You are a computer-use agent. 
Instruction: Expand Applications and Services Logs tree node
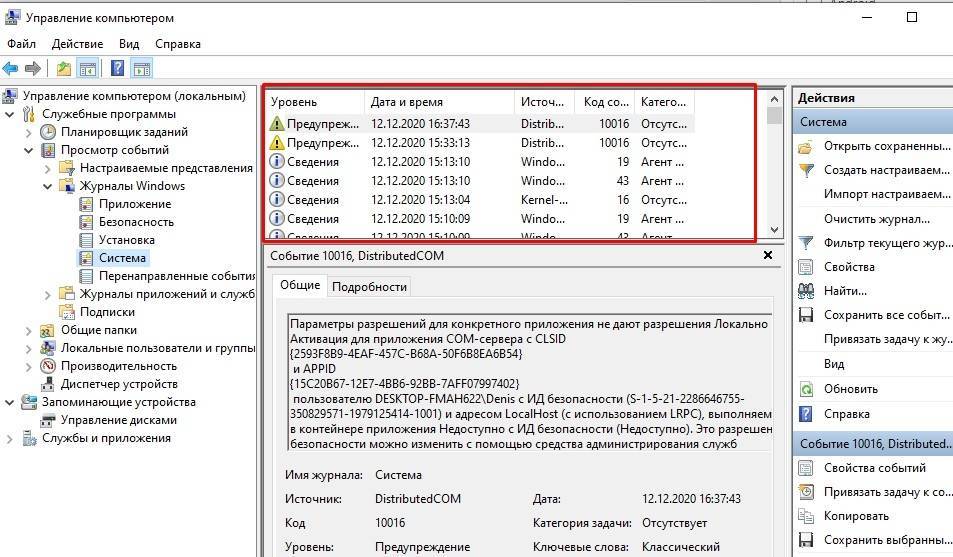pyautogui.click(x=47, y=294)
